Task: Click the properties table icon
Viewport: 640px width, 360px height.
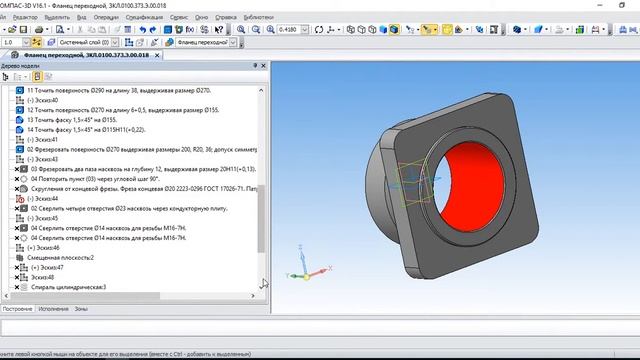Action: click(128, 29)
